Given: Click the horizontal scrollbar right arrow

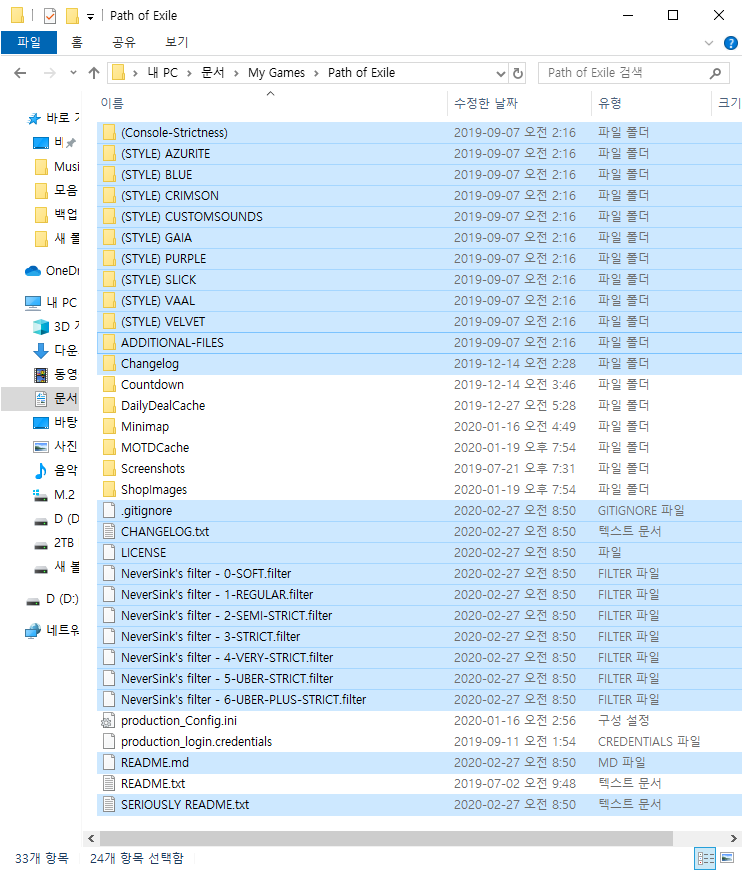Looking at the screenshot, I should coord(734,838).
